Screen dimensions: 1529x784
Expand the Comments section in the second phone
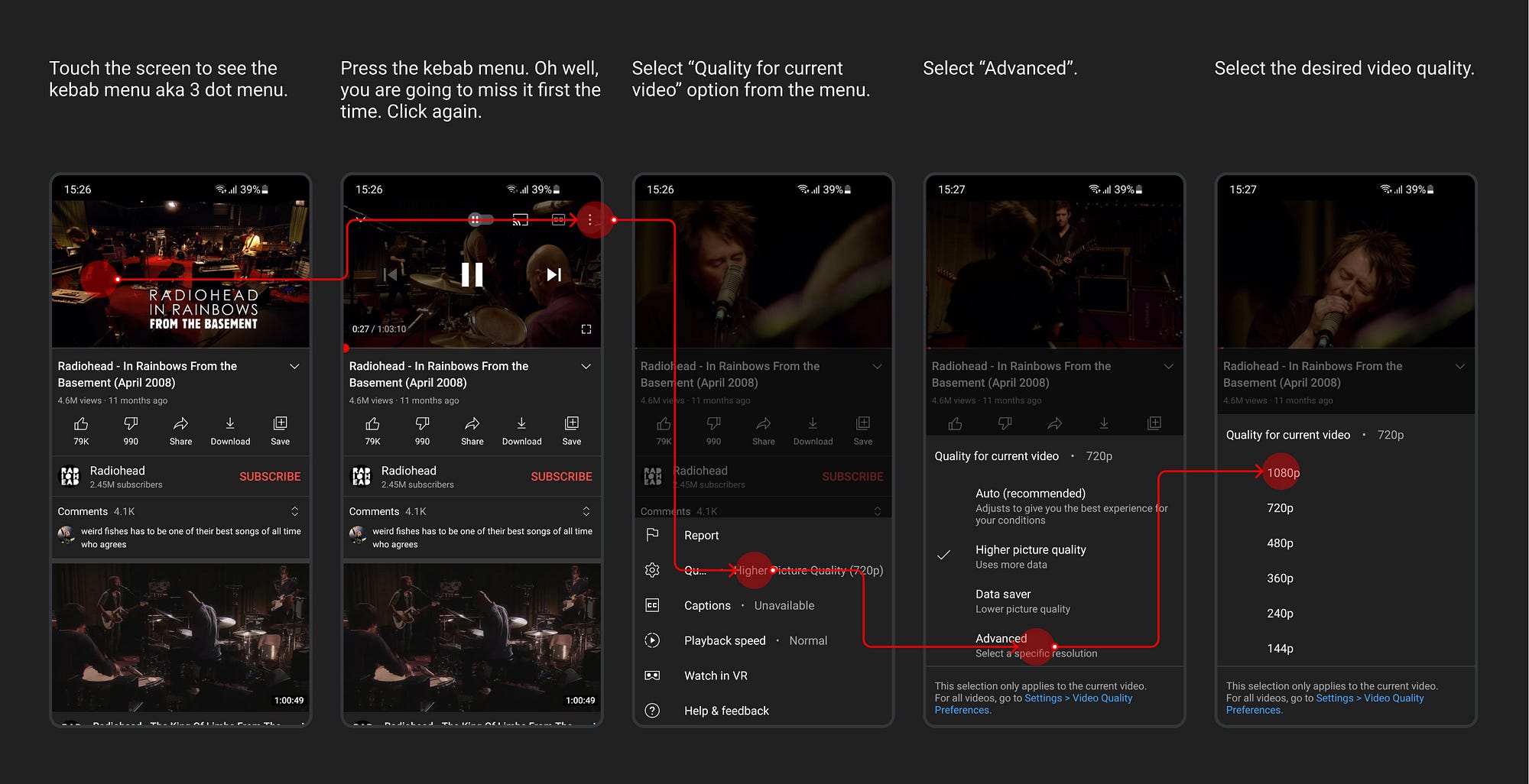tap(586, 511)
